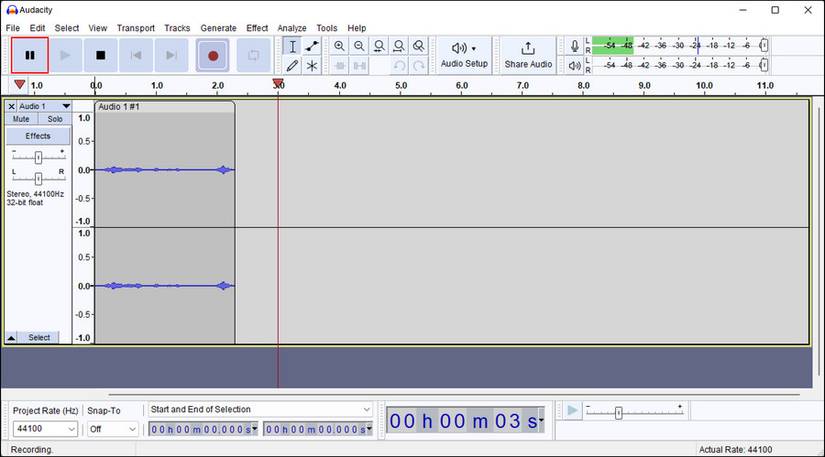Image resolution: width=825 pixels, height=457 pixels.
Task: Mute the Audio 1 track
Action: [x=21, y=119]
